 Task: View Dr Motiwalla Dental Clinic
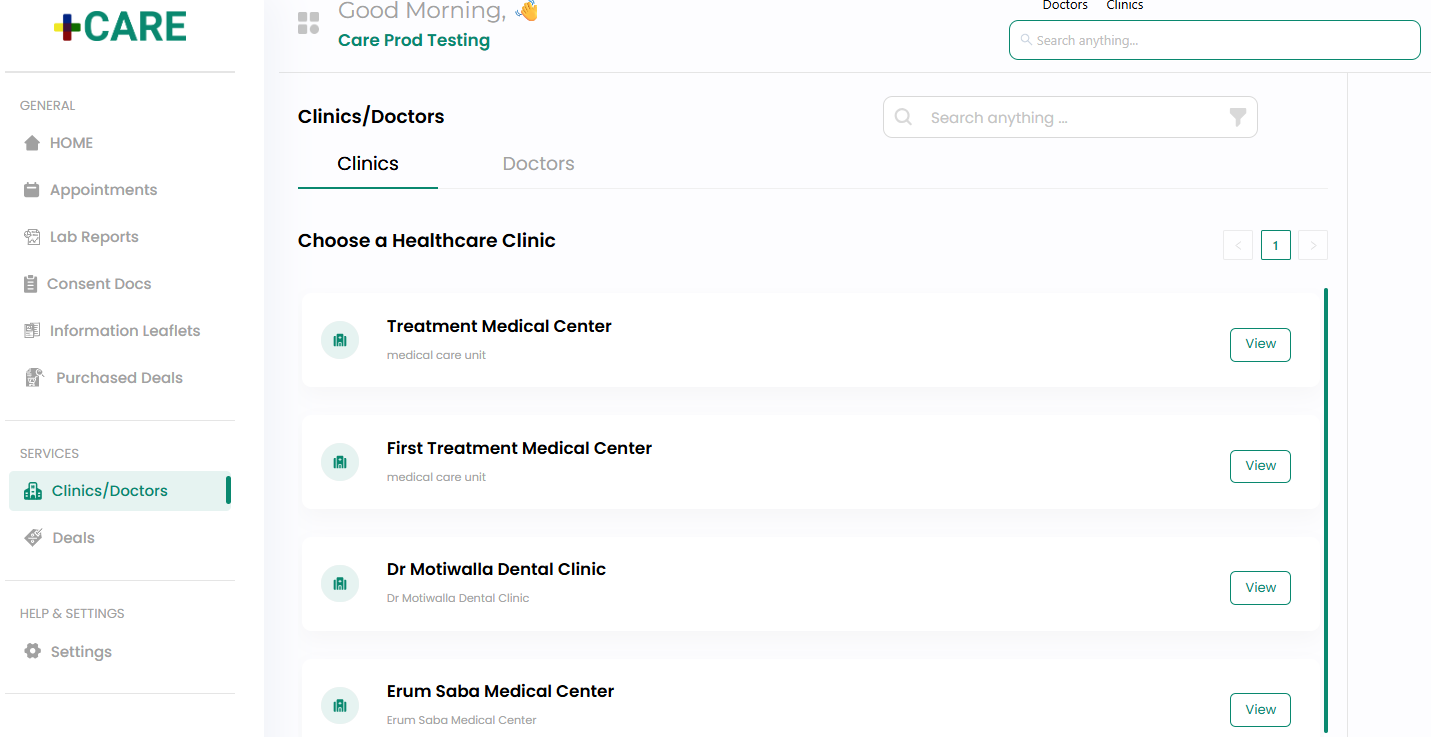(x=1260, y=588)
